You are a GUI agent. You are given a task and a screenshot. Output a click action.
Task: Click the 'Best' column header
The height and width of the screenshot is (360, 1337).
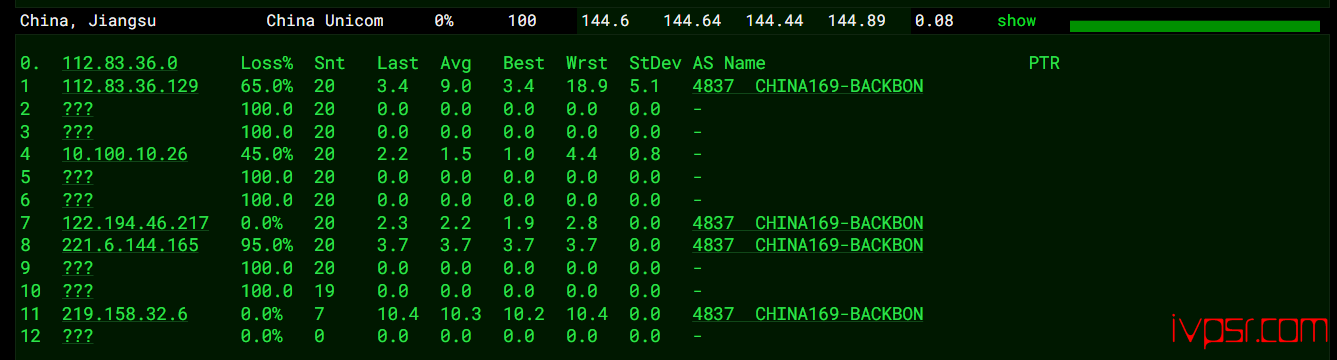click(x=523, y=63)
